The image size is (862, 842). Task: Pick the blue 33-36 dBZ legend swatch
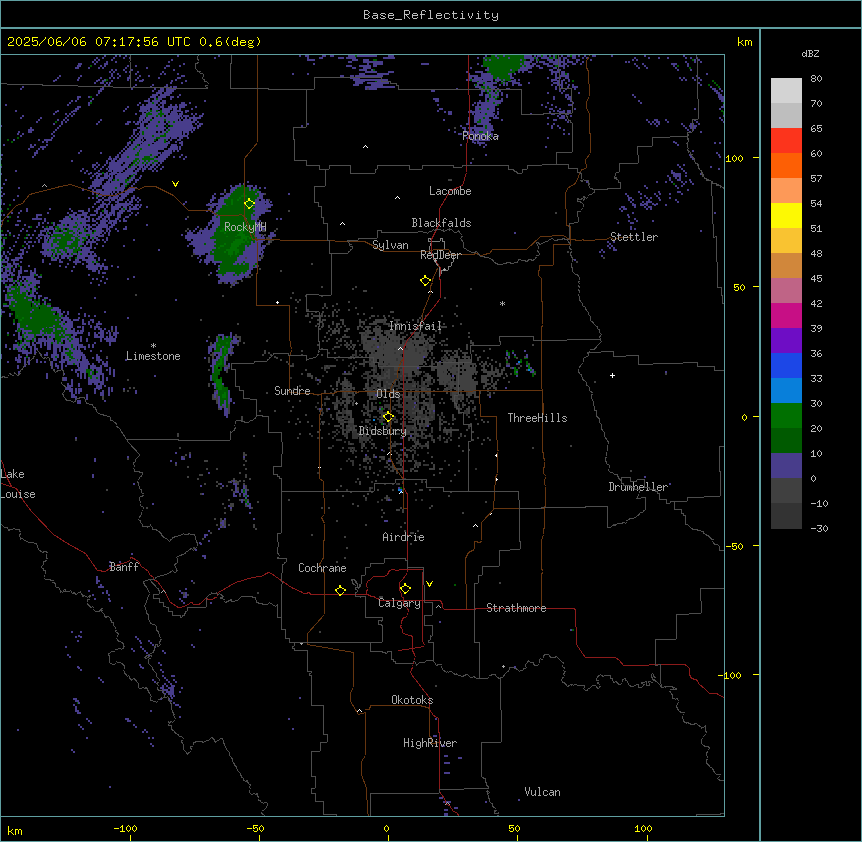[786, 365]
